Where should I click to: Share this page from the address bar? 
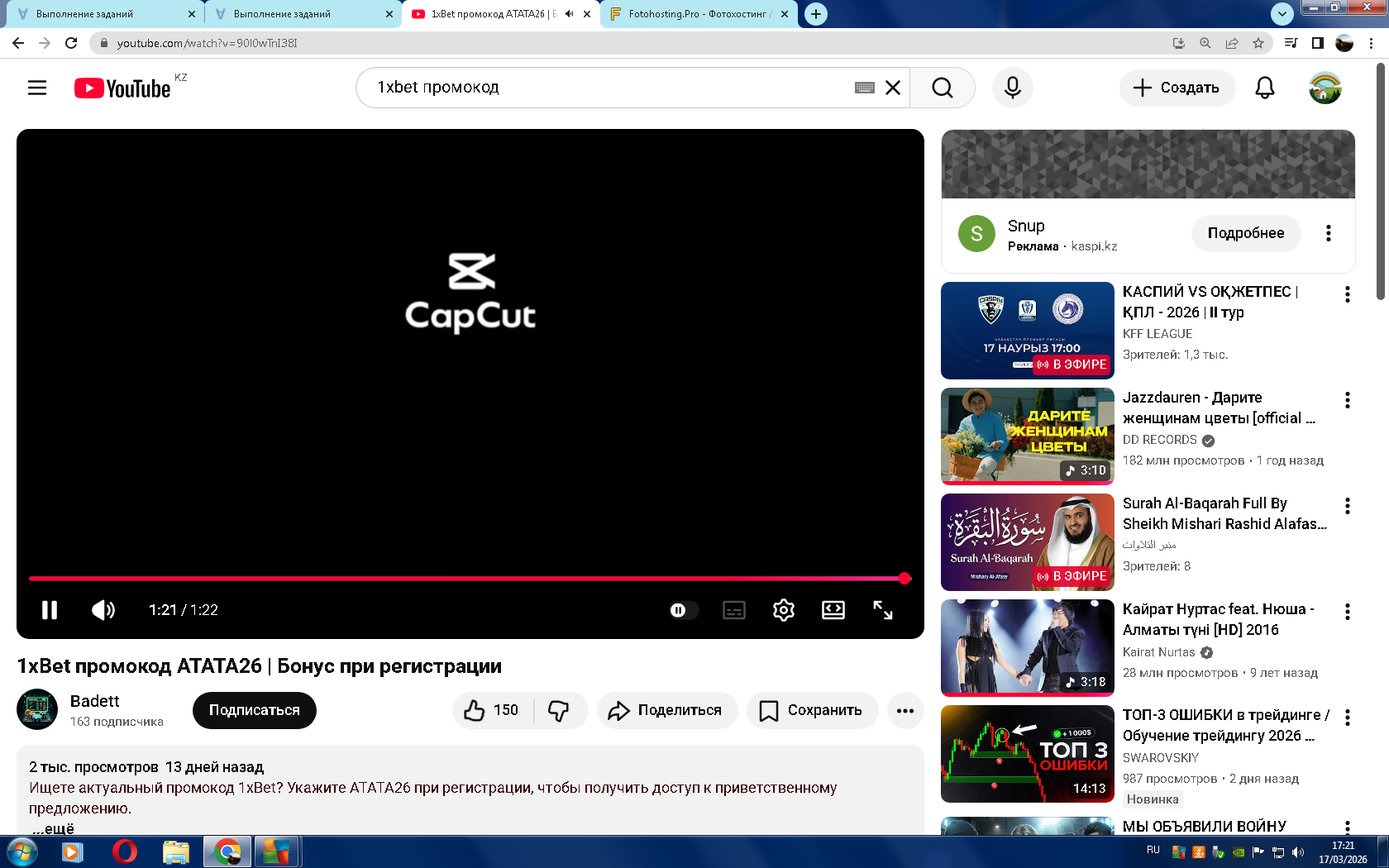click(x=1232, y=43)
